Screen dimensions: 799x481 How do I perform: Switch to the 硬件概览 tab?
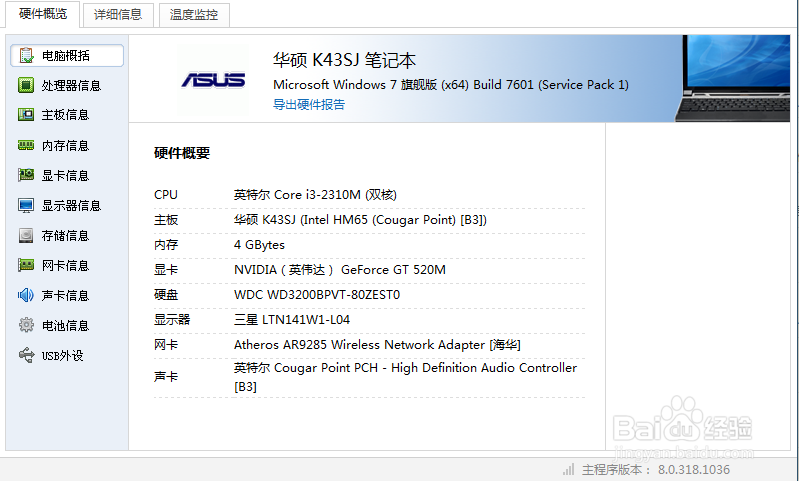click(43, 14)
